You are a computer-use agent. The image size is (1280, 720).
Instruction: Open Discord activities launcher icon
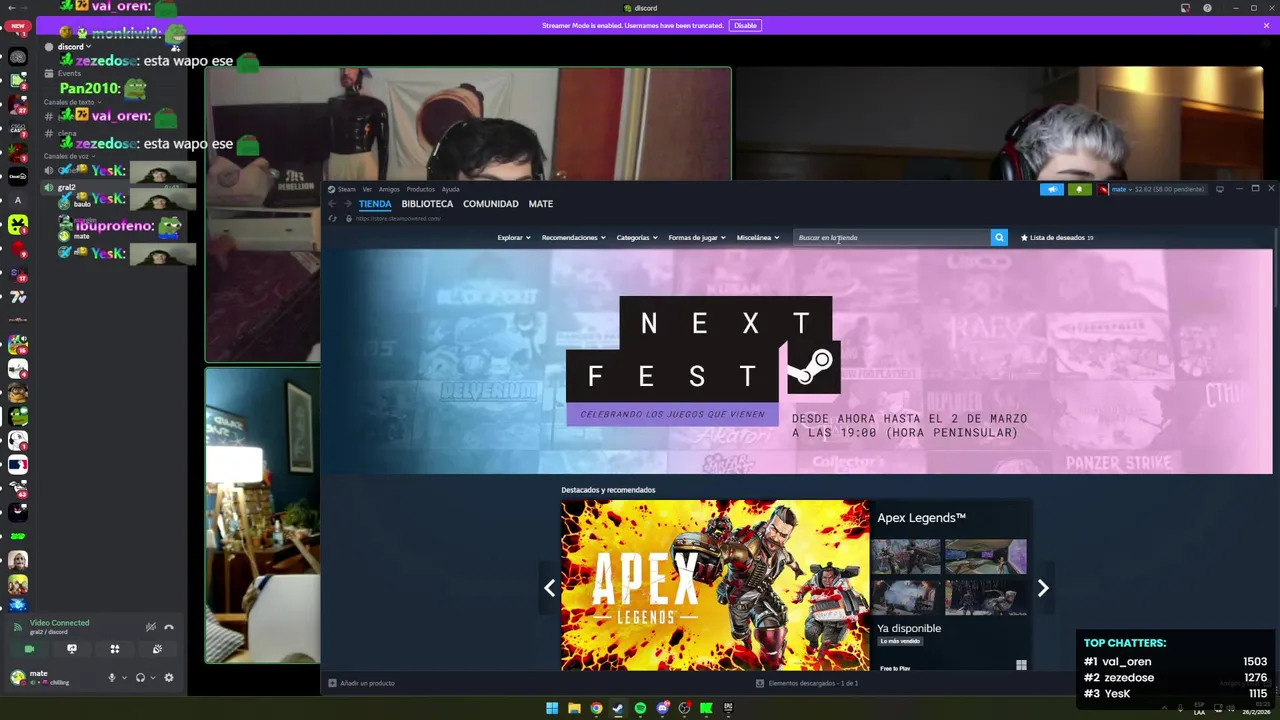115,649
